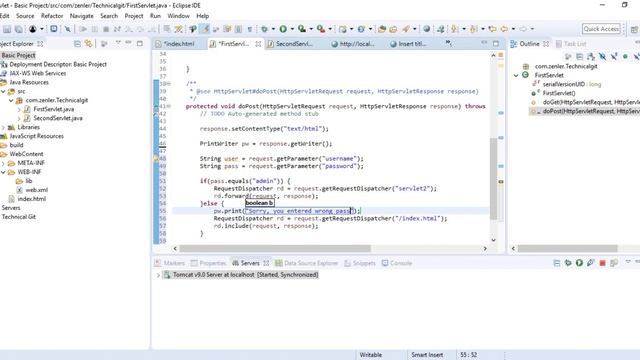Collapse FirstServlet class in Outline
The width and height of the screenshot is (640, 360).
516,75
